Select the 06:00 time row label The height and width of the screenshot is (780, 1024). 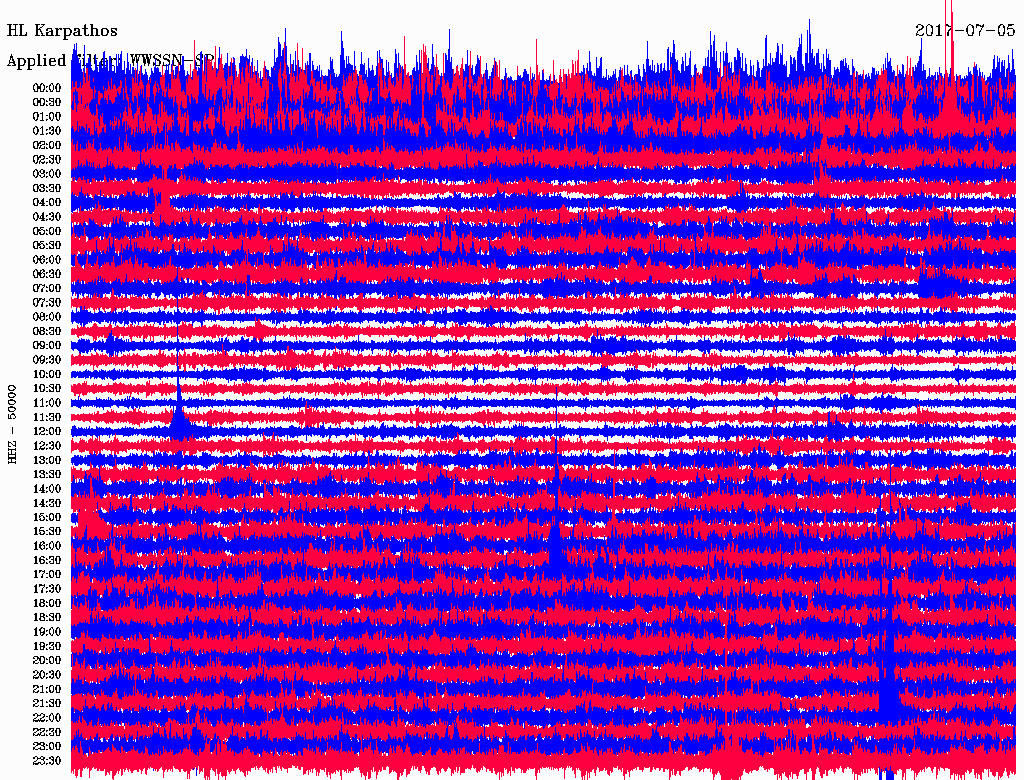click(x=47, y=260)
